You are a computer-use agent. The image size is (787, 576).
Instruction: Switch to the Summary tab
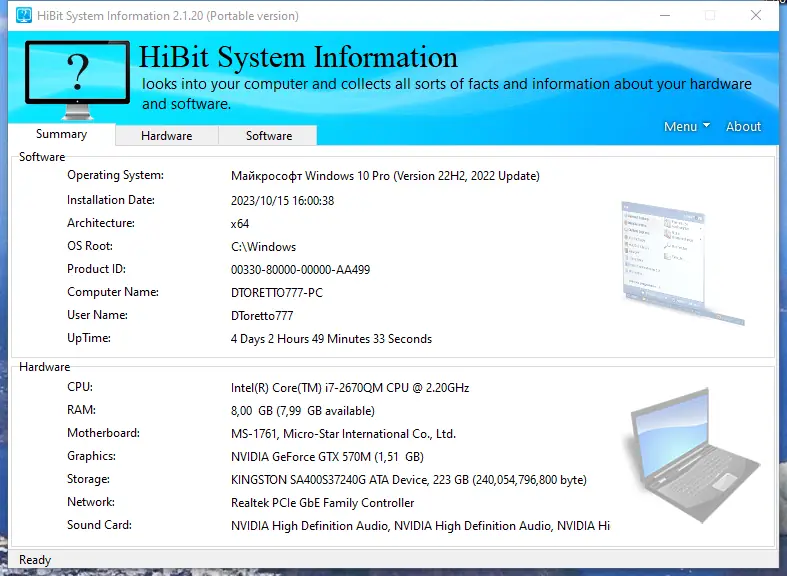coord(62,134)
